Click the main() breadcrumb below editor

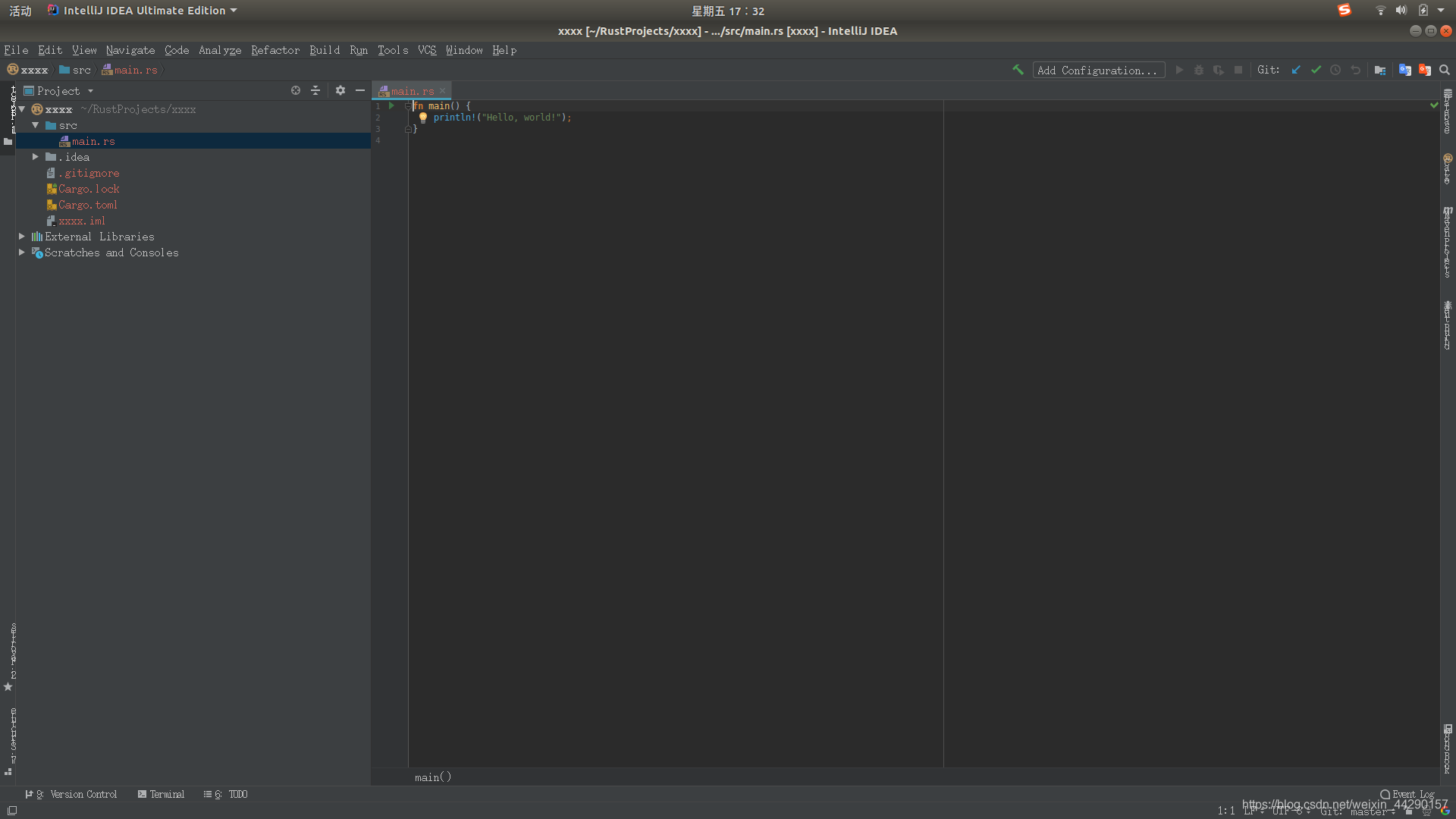(433, 777)
